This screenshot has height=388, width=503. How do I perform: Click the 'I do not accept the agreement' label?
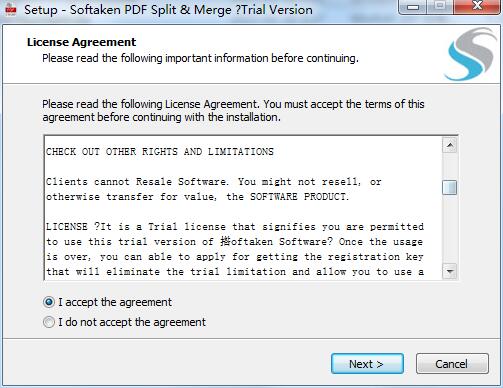tap(132, 322)
